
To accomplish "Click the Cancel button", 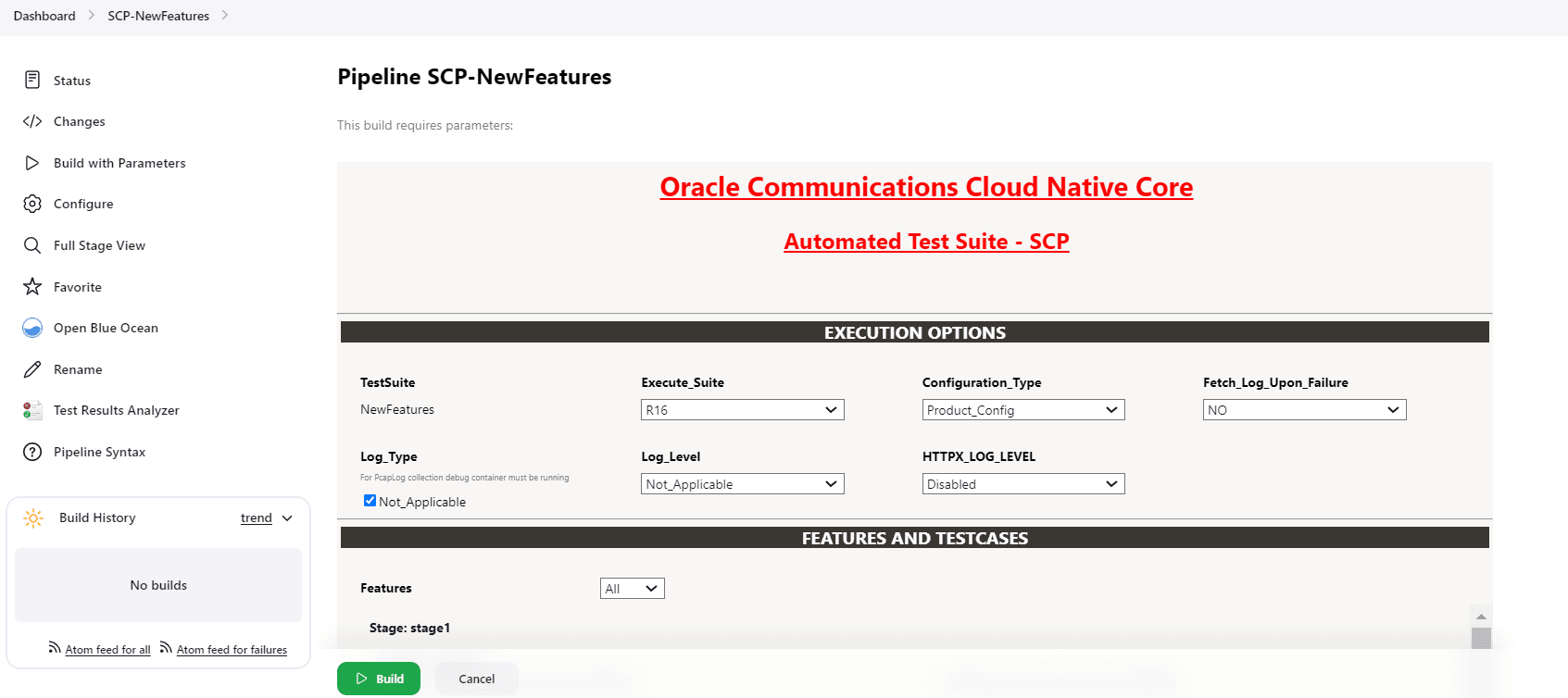I will 477,679.
